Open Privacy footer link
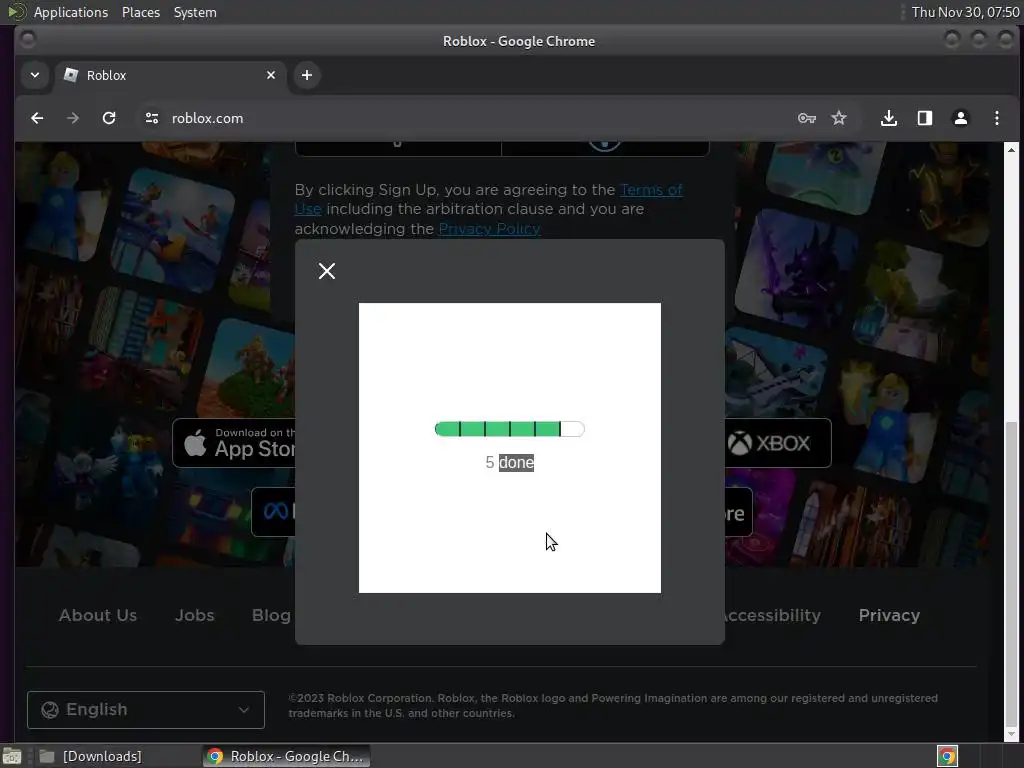This screenshot has height=768, width=1024. (x=889, y=615)
